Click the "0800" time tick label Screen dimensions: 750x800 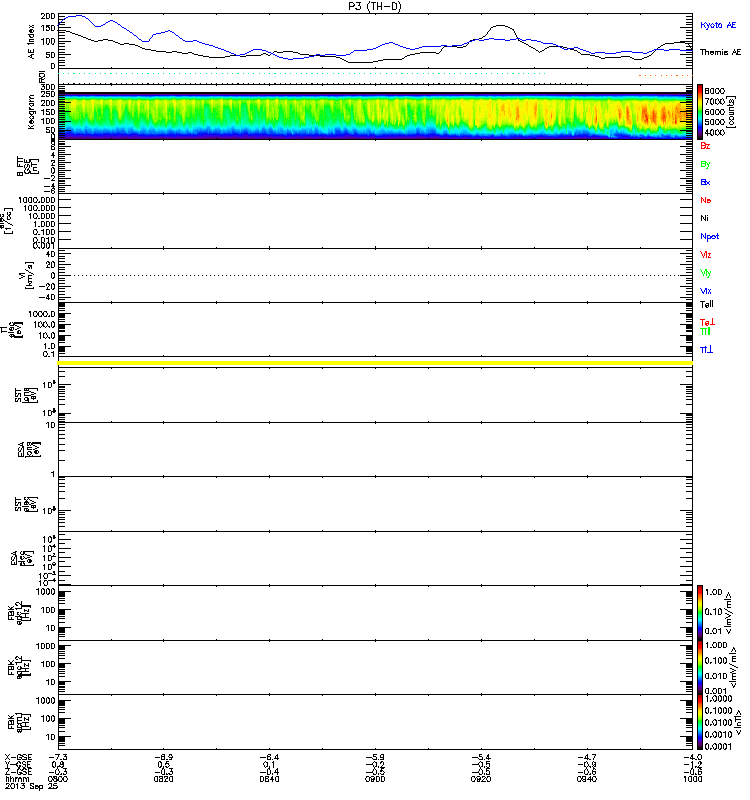(x=58, y=779)
